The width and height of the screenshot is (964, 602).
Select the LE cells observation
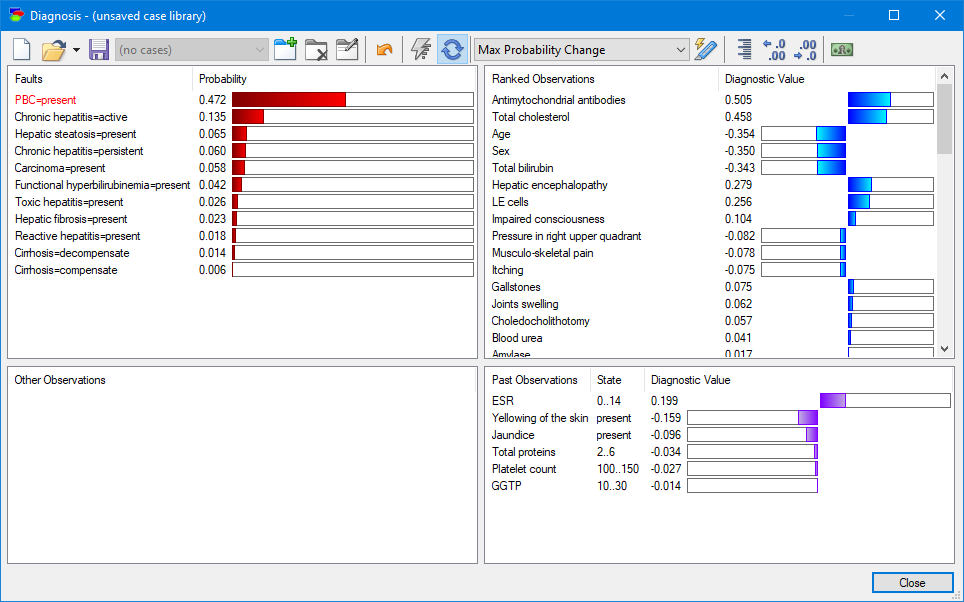click(510, 202)
